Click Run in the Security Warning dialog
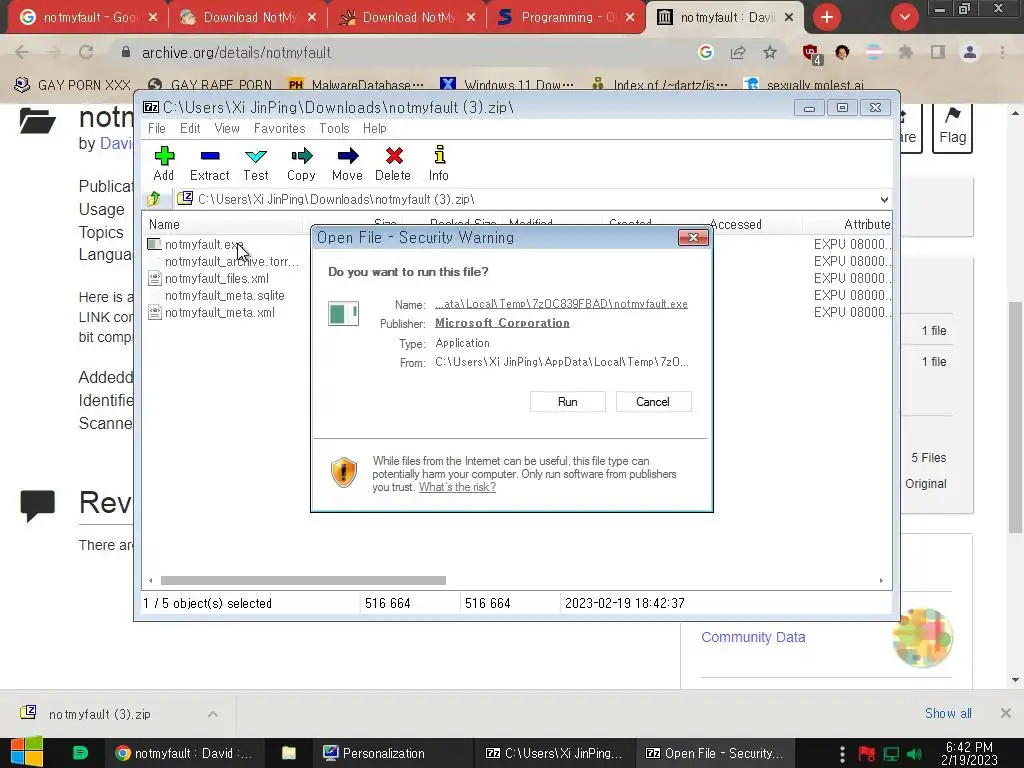The image size is (1024, 768). (568, 402)
